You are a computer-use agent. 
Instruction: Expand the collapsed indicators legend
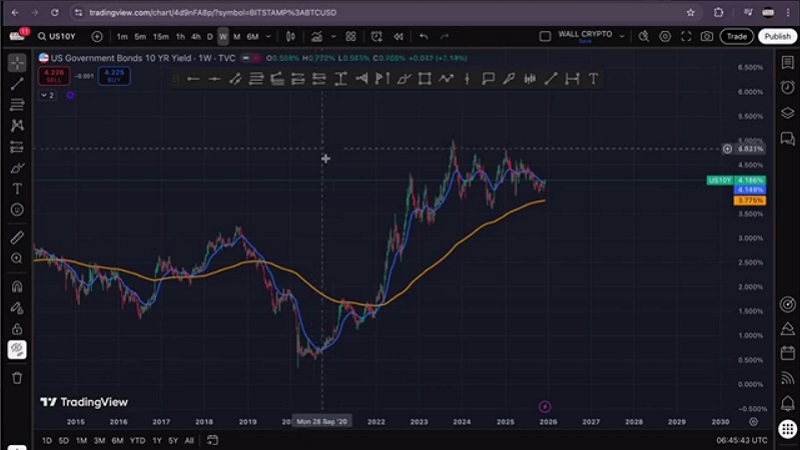[x=47, y=95]
